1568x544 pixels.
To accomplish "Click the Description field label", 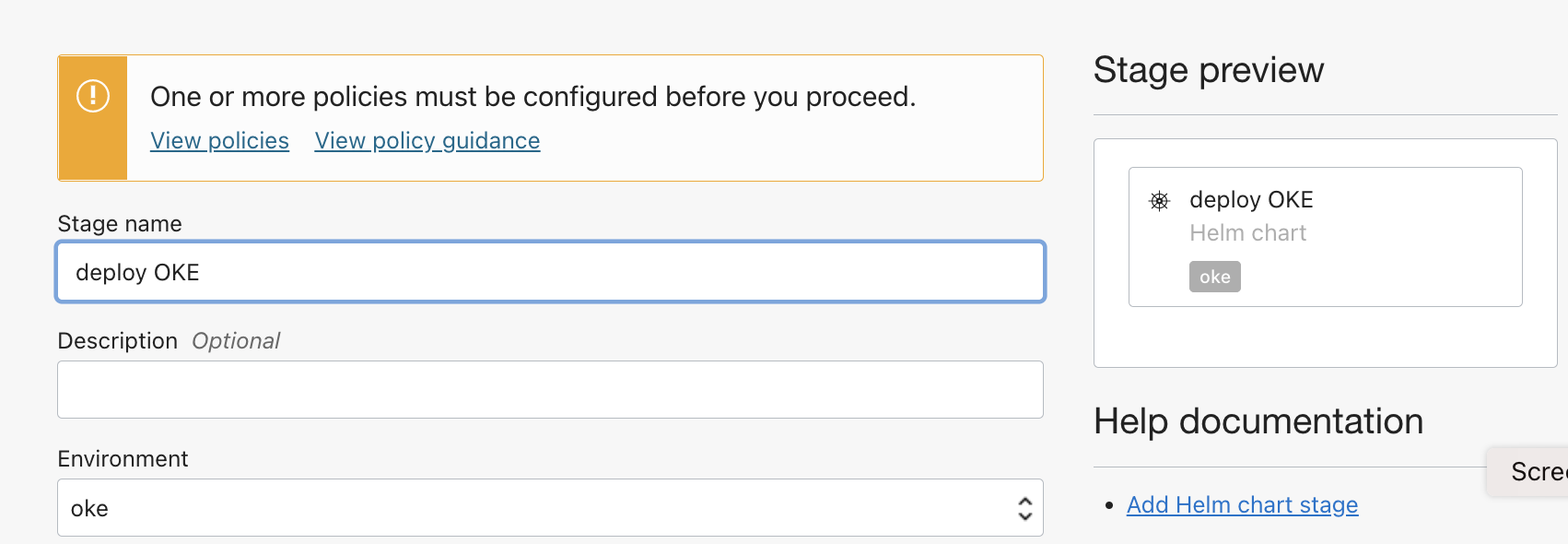I will pyautogui.click(x=117, y=341).
